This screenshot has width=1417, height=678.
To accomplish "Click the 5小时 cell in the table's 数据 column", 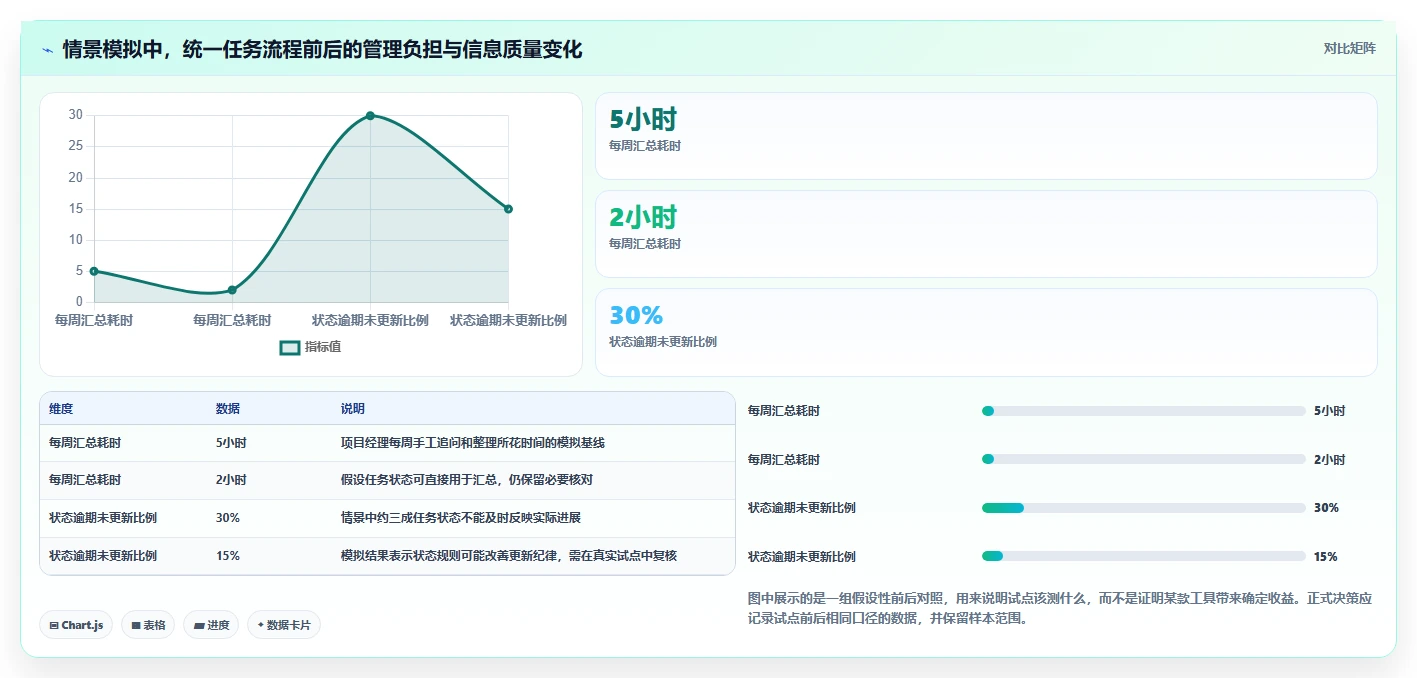I will 231,442.
